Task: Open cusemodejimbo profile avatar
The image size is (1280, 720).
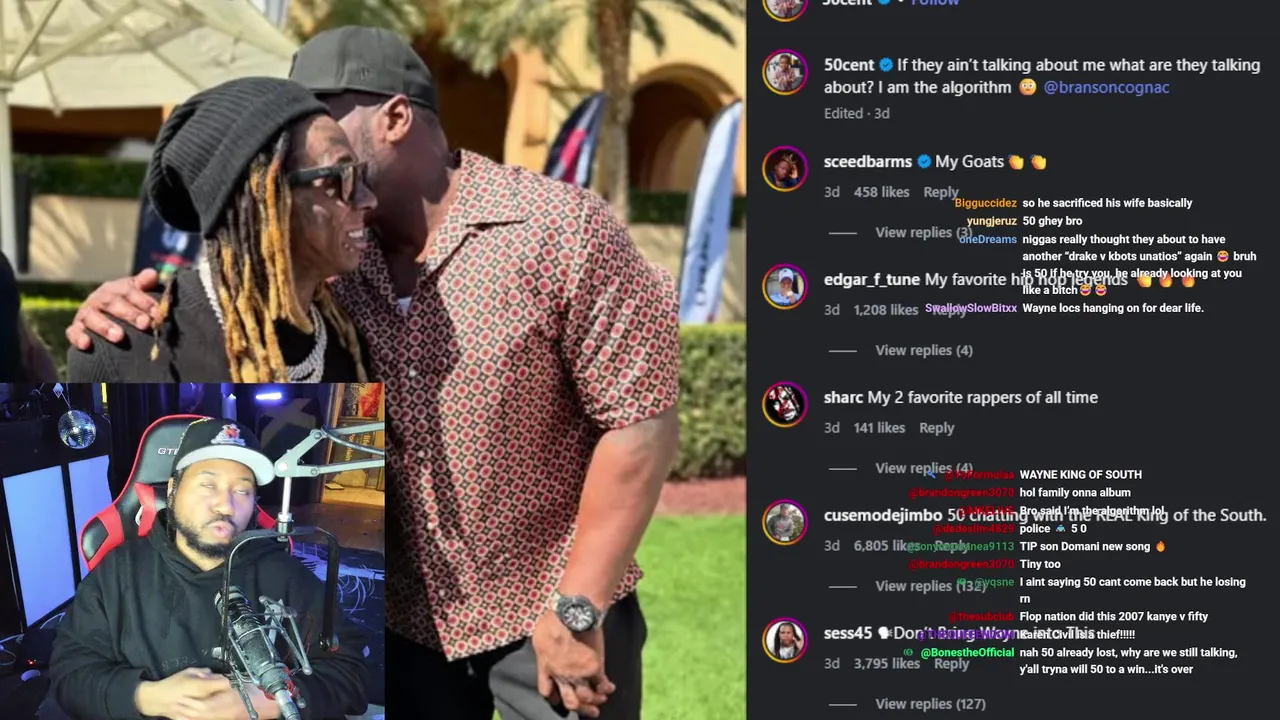Action: [x=785, y=522]
